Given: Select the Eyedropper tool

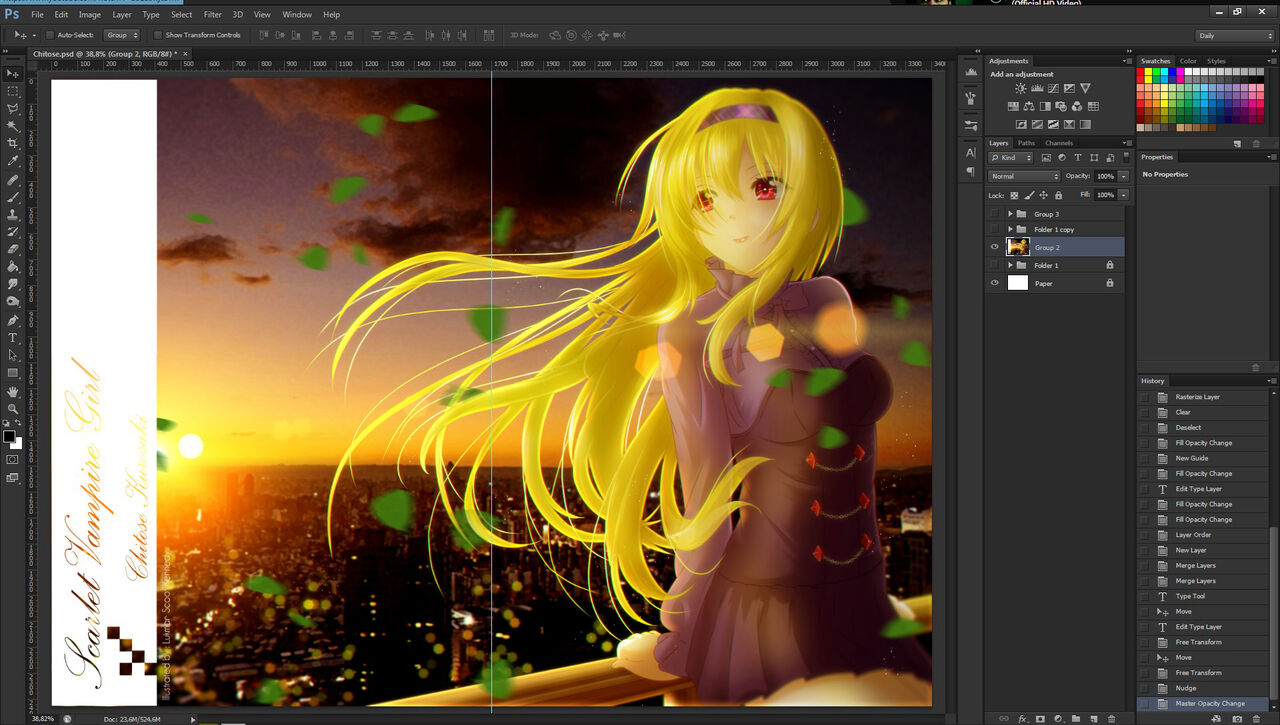Looking at the screenshot, I should click(x=13, y=161).
